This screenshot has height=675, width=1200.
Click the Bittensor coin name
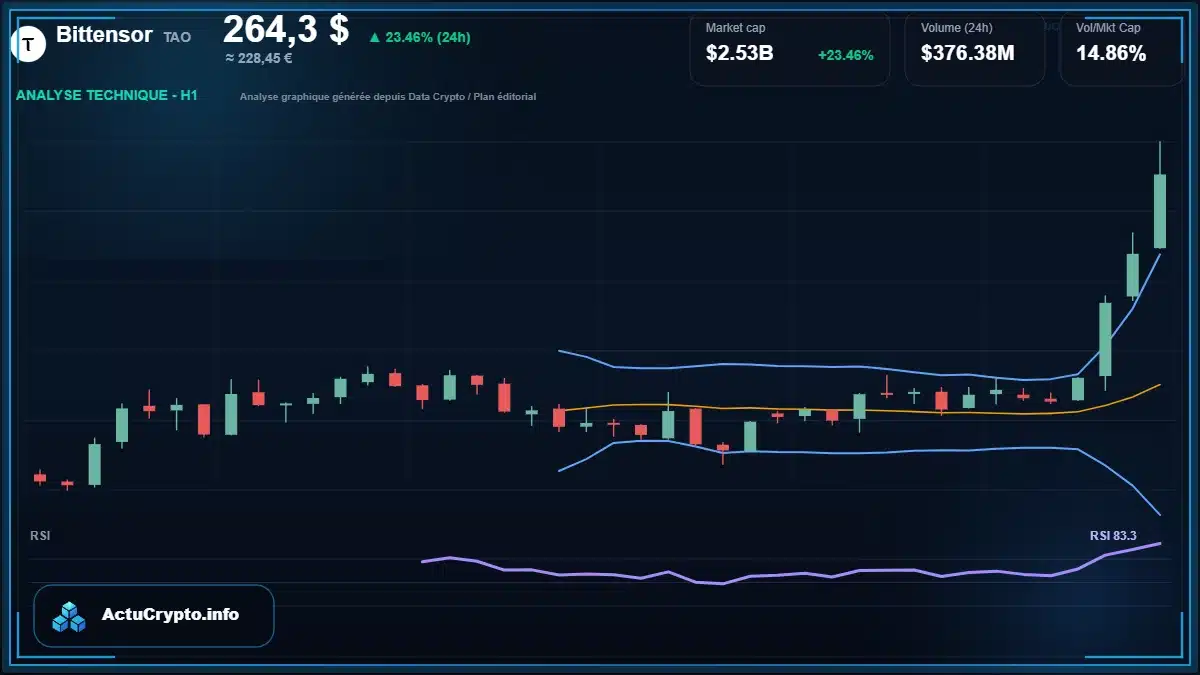104,35
